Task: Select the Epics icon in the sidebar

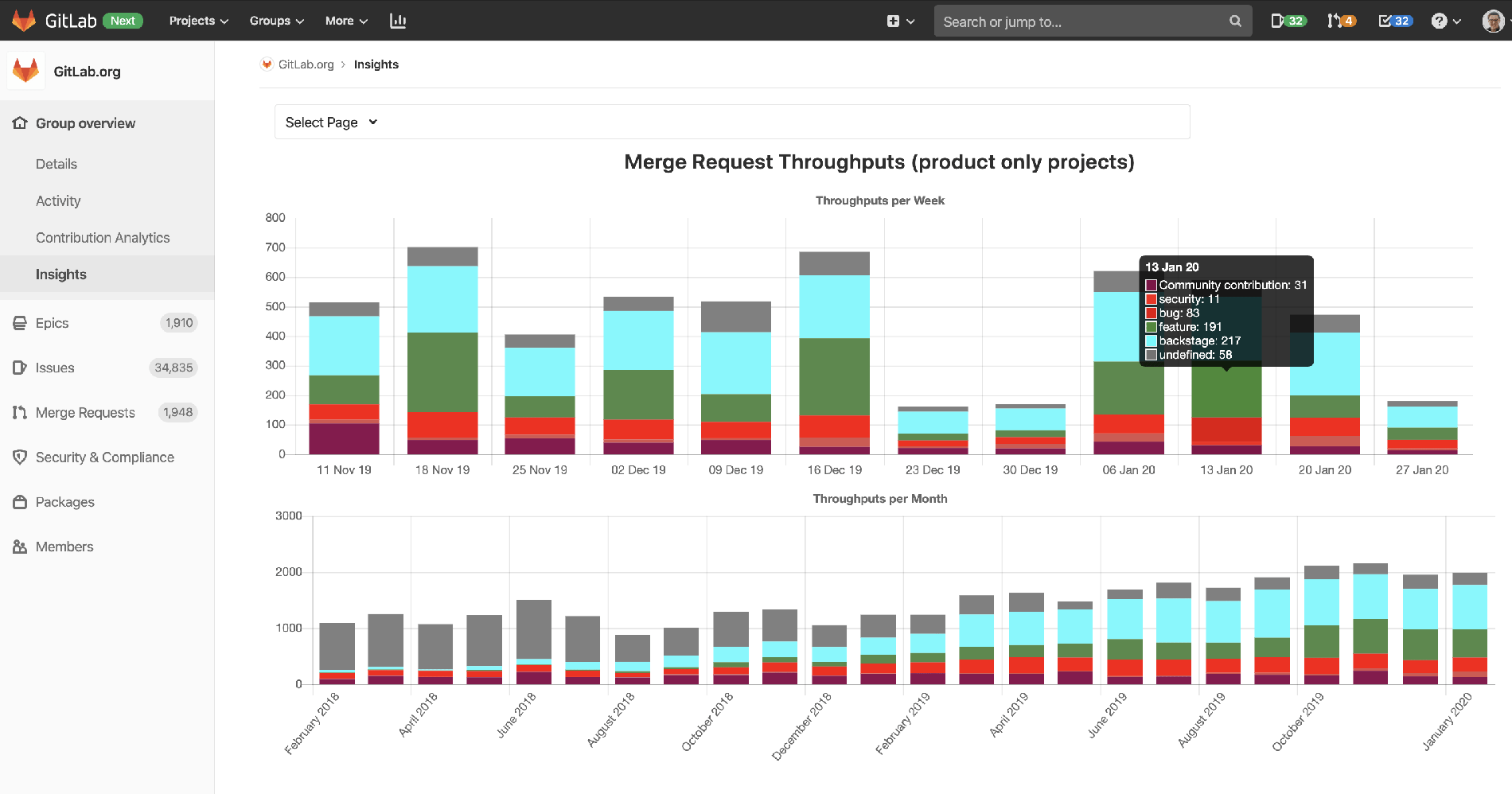Action: pos(20,323)
